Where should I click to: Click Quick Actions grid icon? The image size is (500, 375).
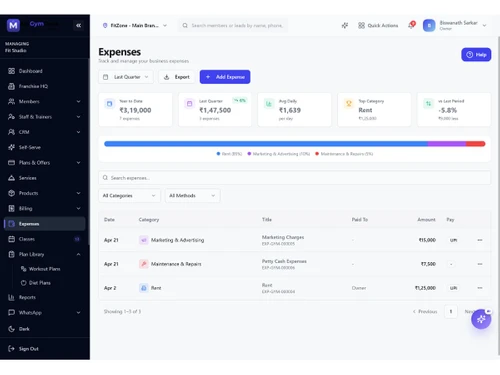(361, 25)
